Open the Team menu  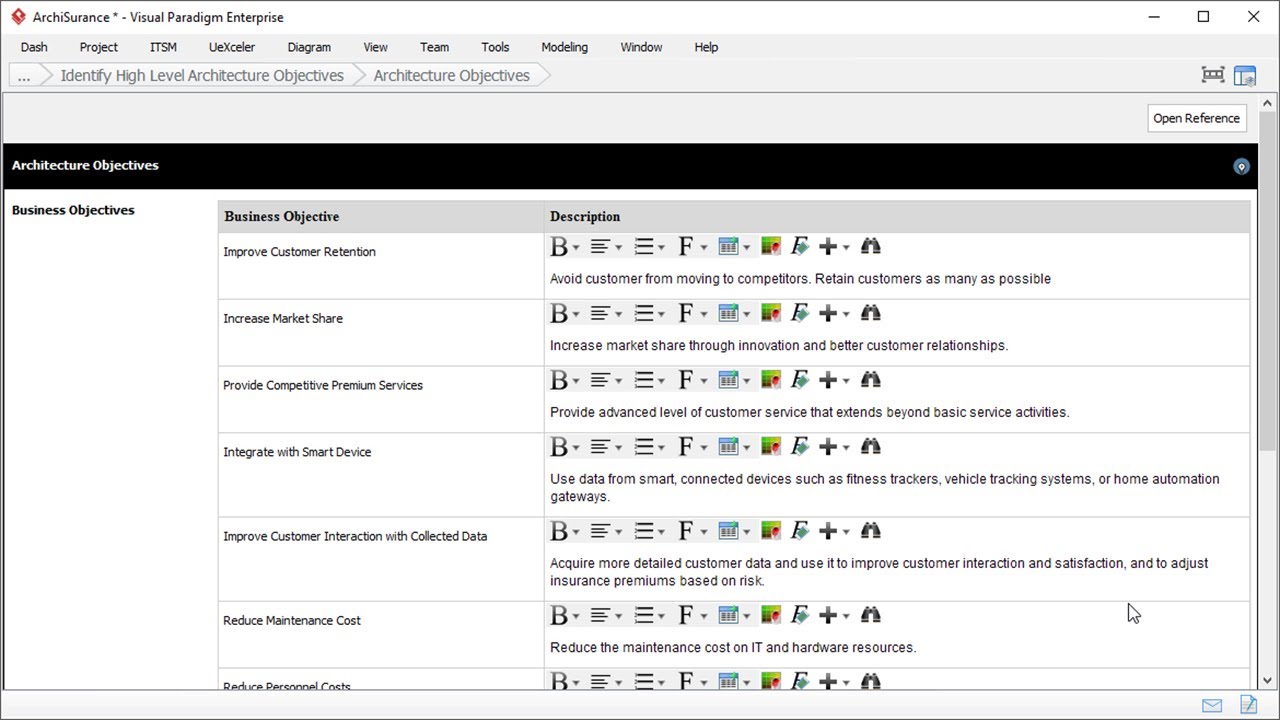[435, 47]
